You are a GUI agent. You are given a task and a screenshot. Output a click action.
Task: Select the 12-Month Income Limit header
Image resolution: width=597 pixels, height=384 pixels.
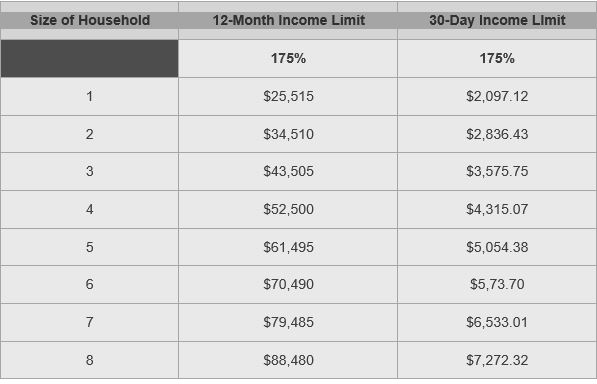[x=288, y=20]
